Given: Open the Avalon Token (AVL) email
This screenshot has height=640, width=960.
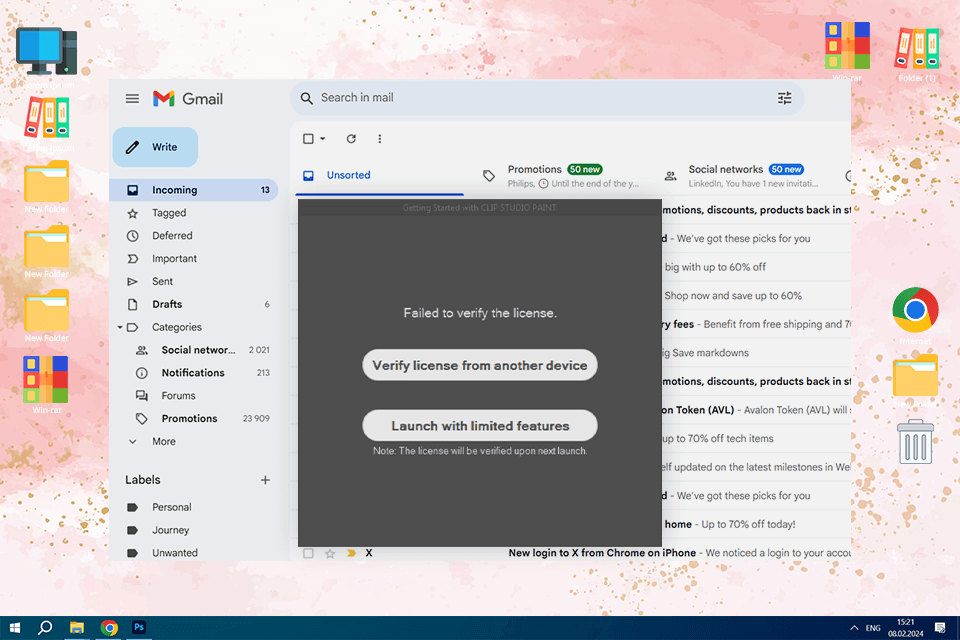Looking at the screenshot, I should 756,410.
